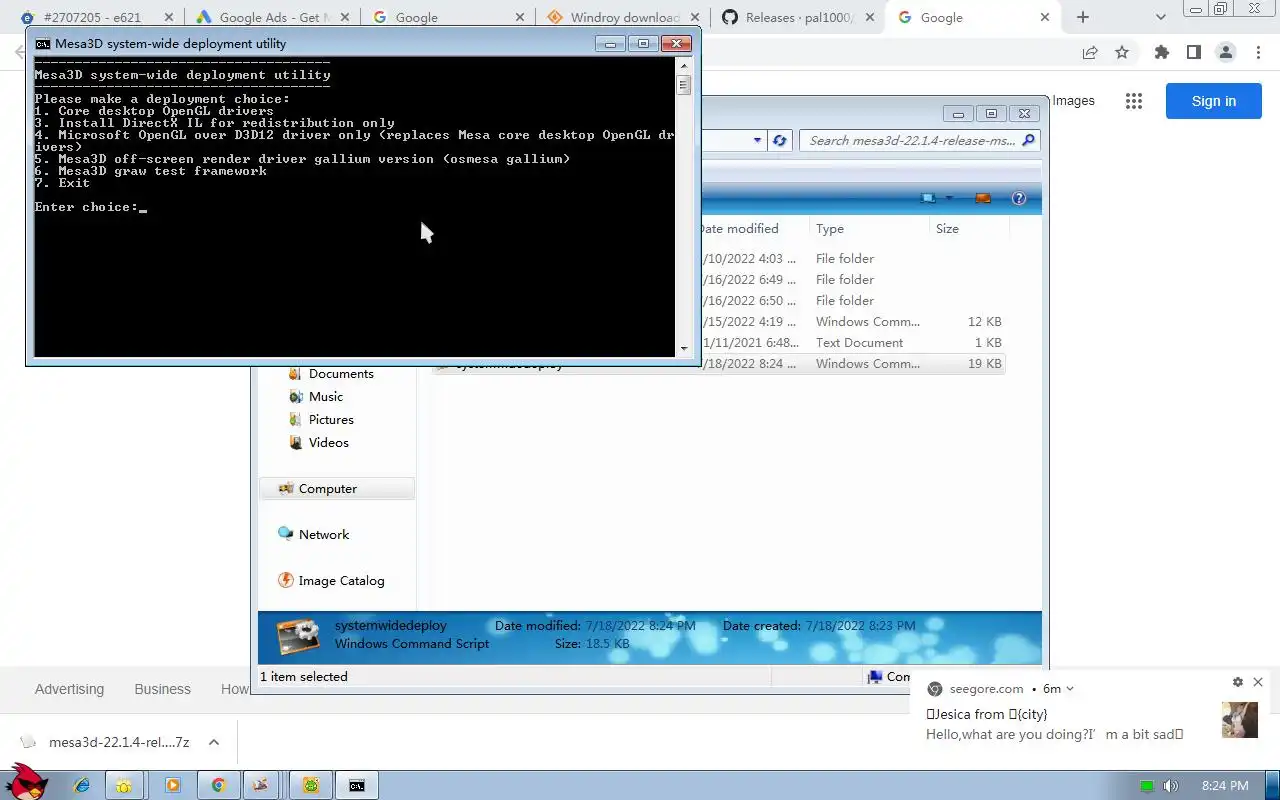Close the seegore.com notification
The width and height of the screenshot is (1280, 800).
(x=1258, y=682)
